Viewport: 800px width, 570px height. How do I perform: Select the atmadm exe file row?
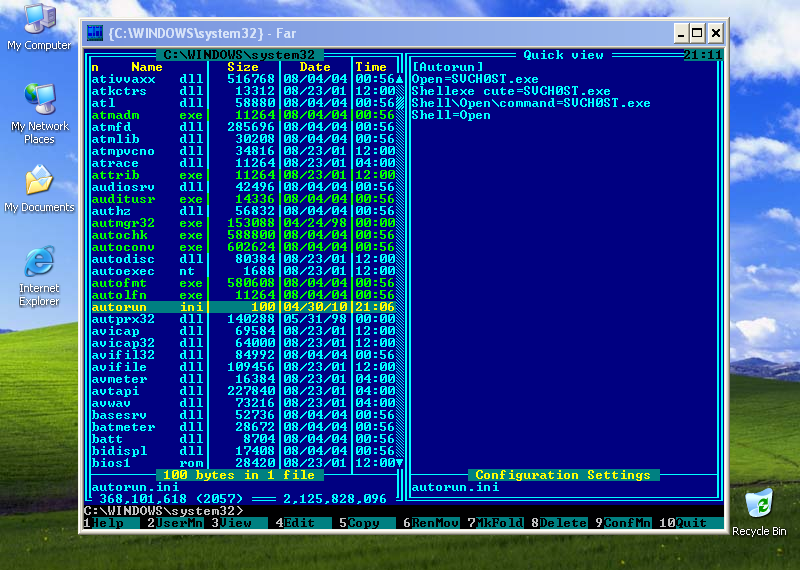click(x=243, y=115)
